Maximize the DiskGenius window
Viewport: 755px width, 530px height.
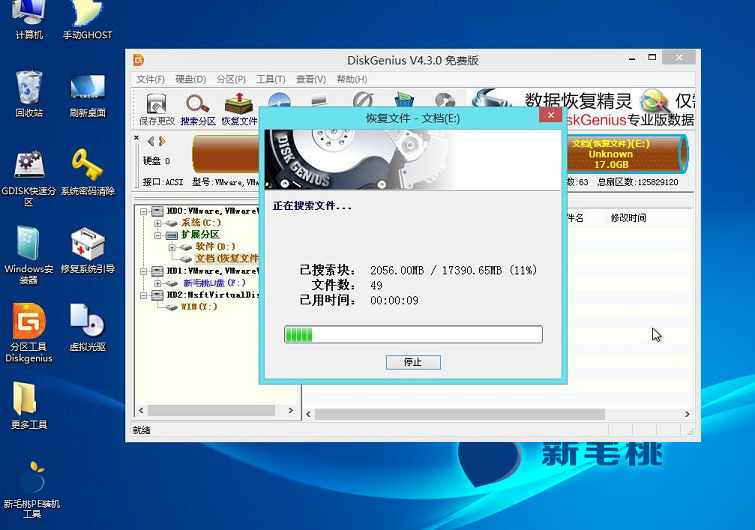pyautogui.click(x=651, y=58)
